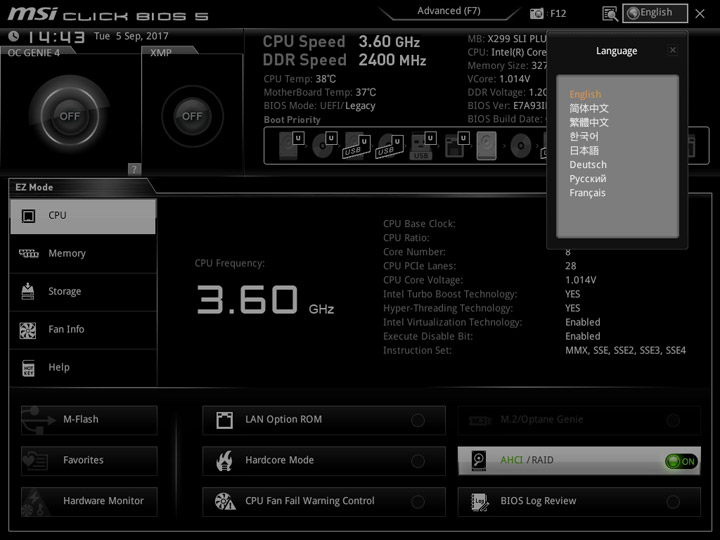Click the Fan Info fan icon
Screen dimensions: 720x540
[28, 330]
